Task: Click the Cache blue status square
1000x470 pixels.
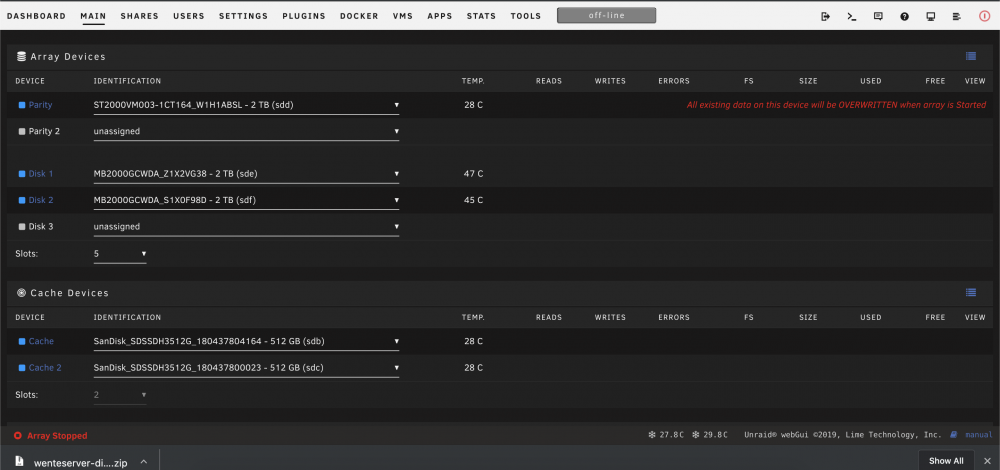Action: tap(22, 342)
